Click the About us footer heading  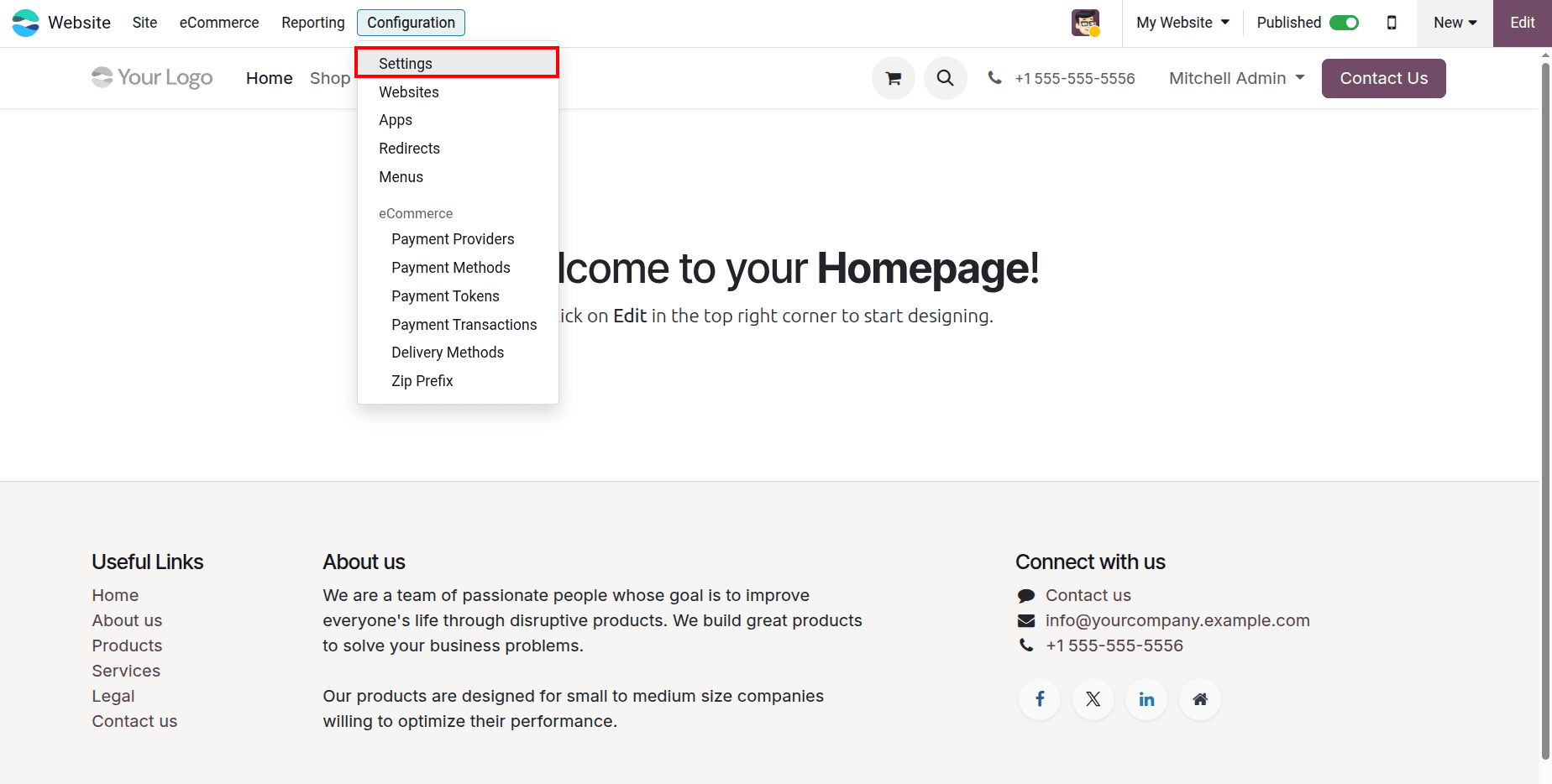pyautogui.click(x=364, y=562)
